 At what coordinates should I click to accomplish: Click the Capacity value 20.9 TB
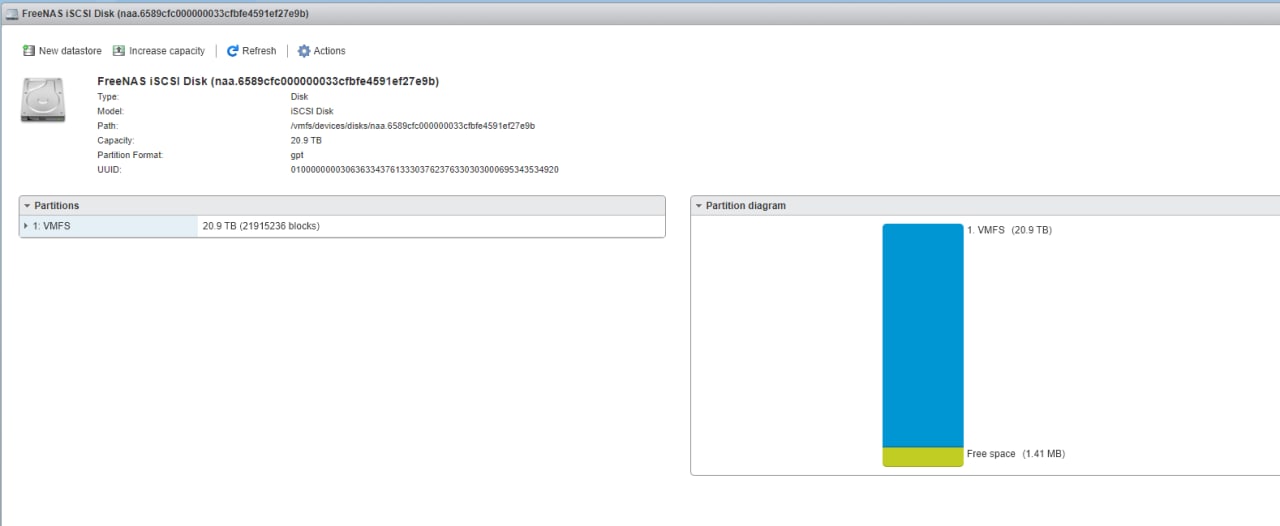(x=306, y=141)
